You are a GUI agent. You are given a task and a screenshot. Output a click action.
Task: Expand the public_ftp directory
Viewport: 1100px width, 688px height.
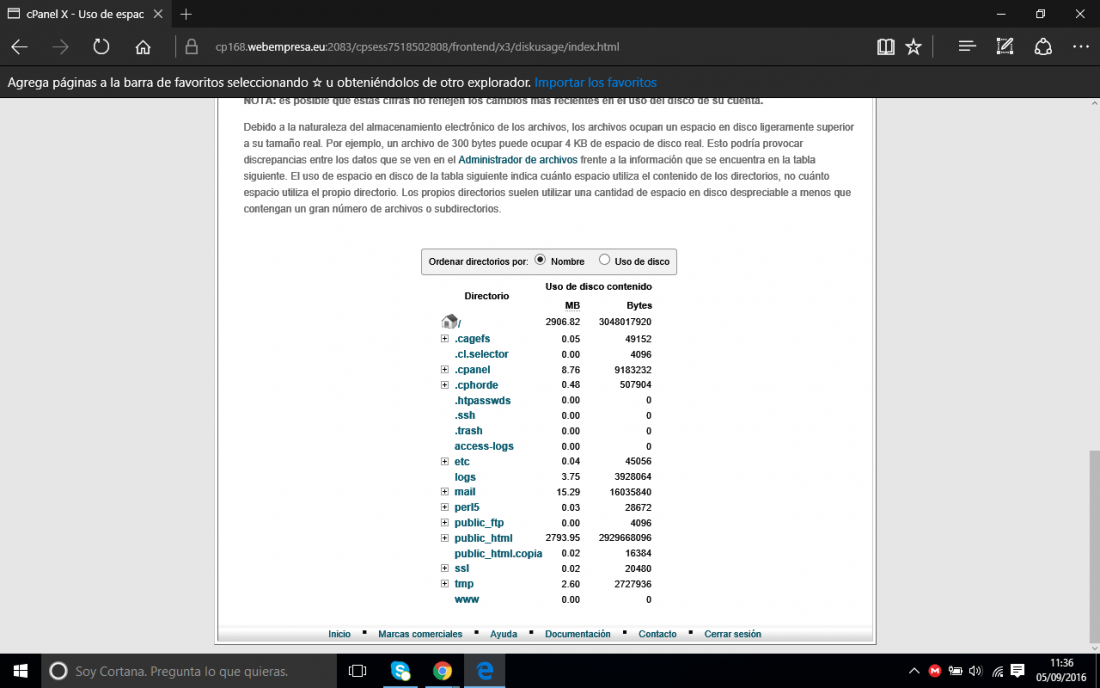444,522
